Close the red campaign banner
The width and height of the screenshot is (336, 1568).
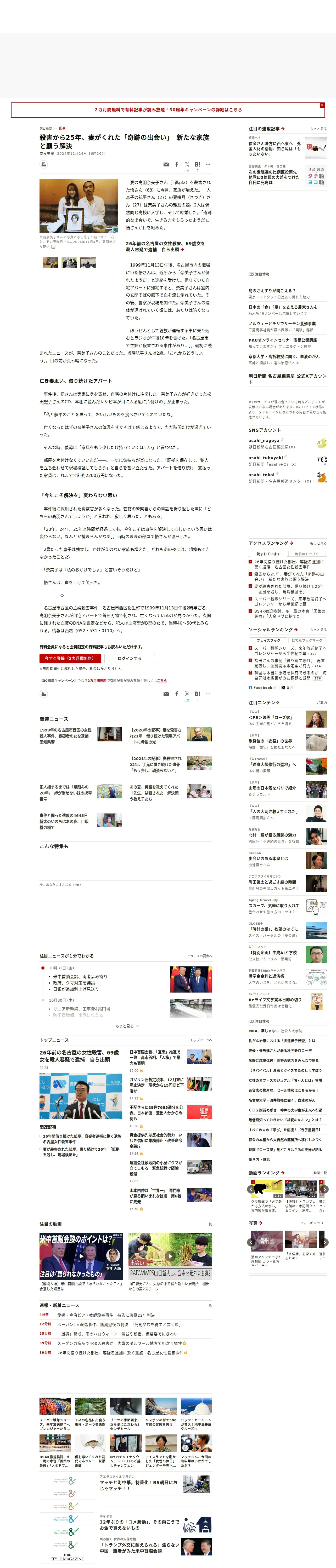point(322,105)
